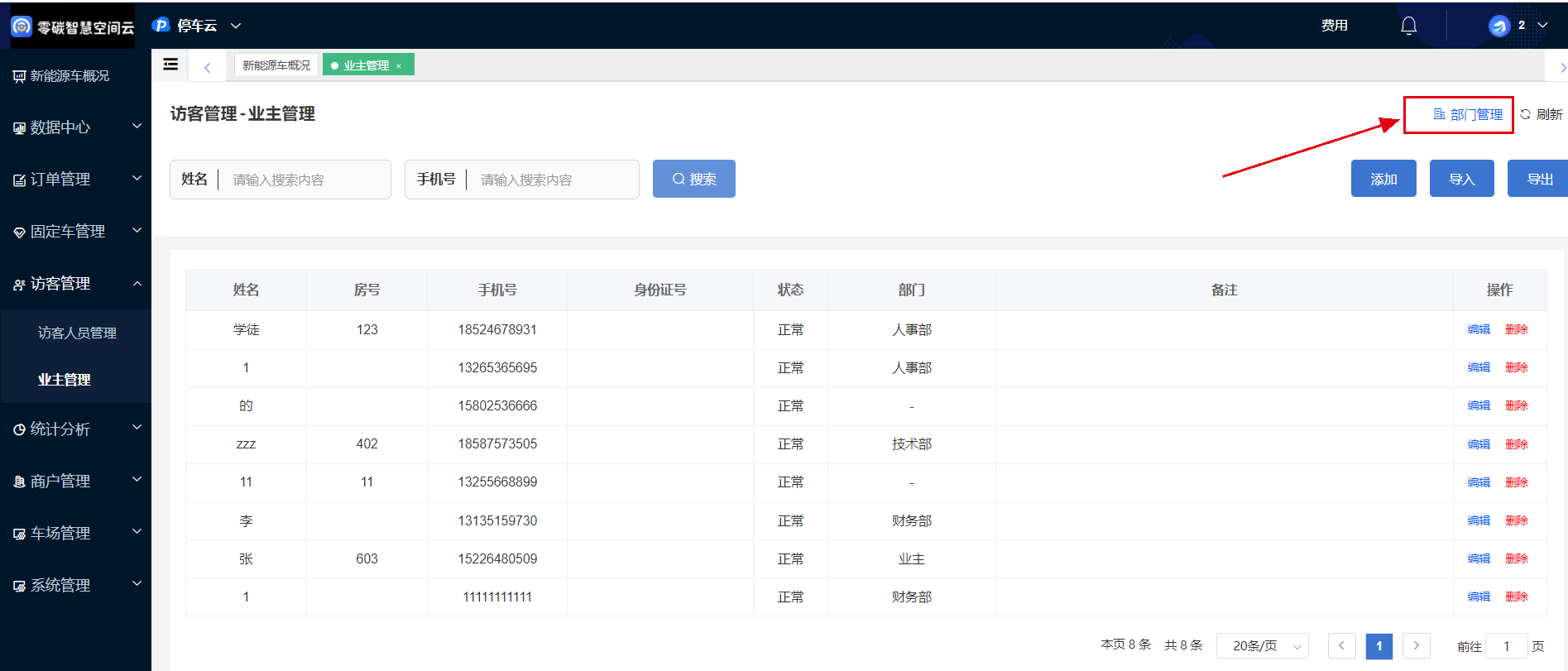The width and height of the screenshot is (1568, 671).
Task: Click the 添加 button
Action: coord(1383,179)
